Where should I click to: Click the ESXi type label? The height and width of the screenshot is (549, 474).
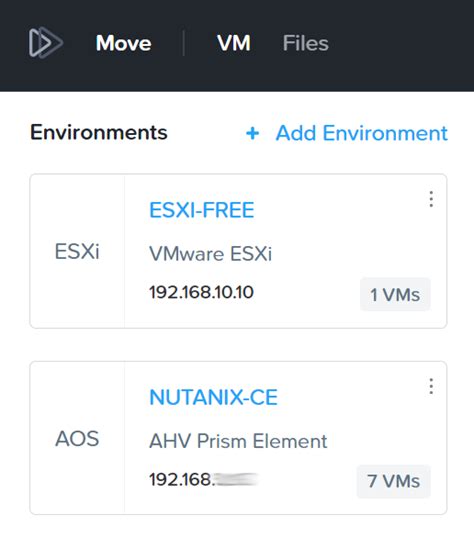click(x=77, y=251)
